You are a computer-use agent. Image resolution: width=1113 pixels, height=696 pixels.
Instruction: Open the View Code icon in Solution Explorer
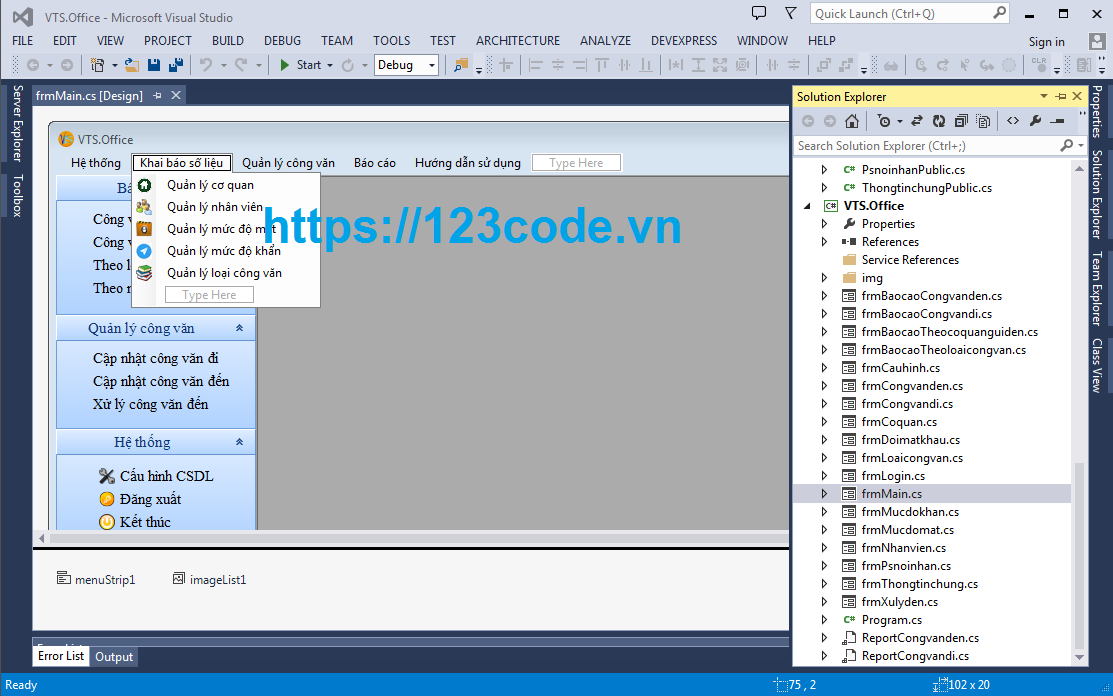[x=1011, y=120]
